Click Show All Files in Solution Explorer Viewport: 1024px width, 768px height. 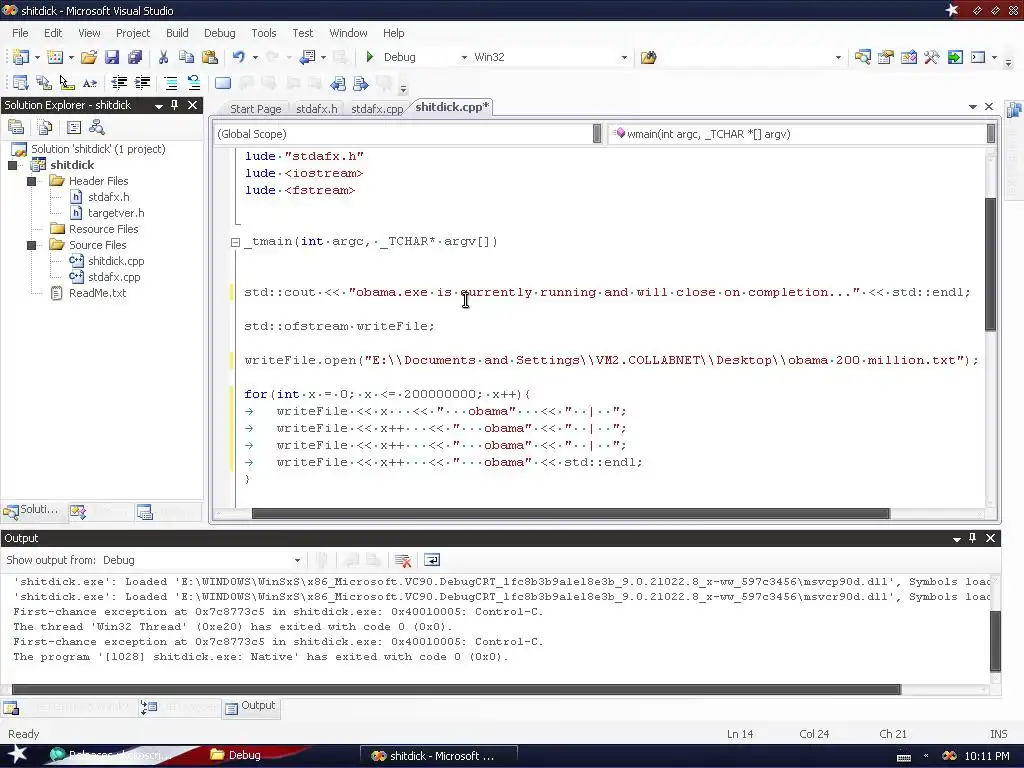44,127
